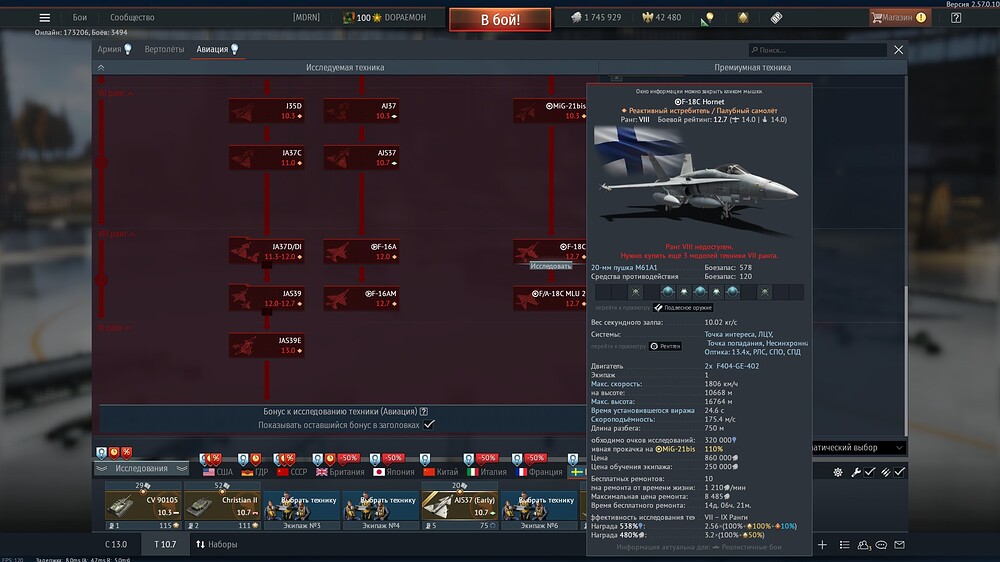Select the Италия nation tab
The width and height of the screenshot is (1000, 562).
487,472
